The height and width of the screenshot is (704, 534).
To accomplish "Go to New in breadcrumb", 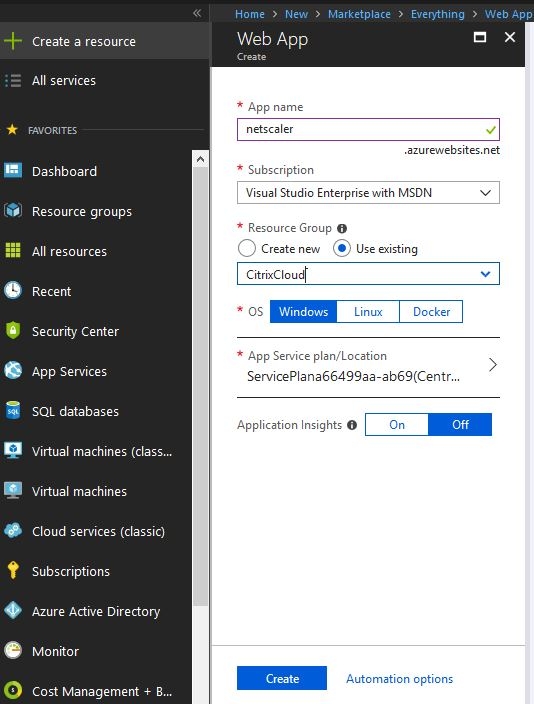I will [296, 14].
